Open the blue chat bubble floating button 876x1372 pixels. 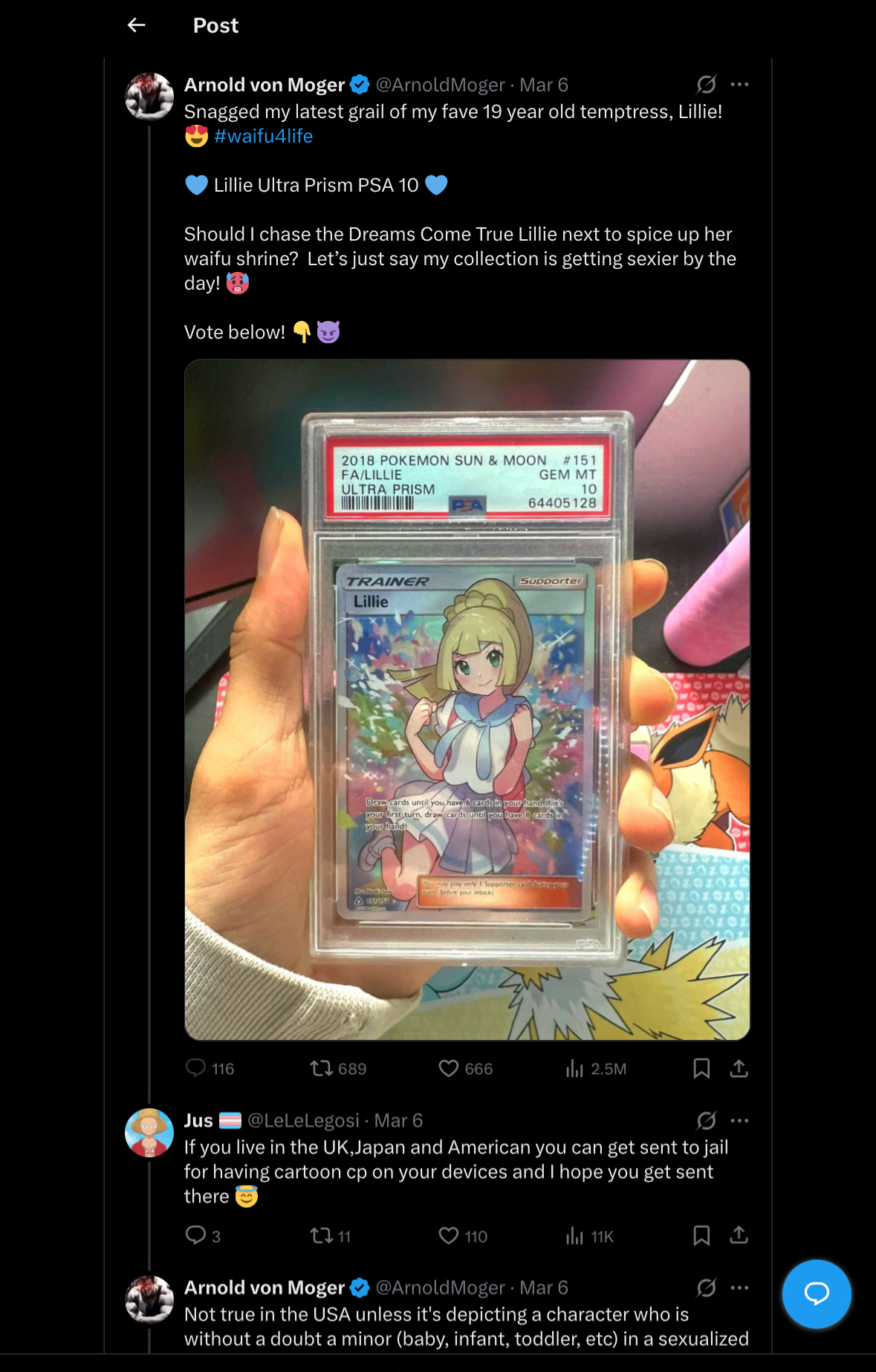(x=817, y=1294)
